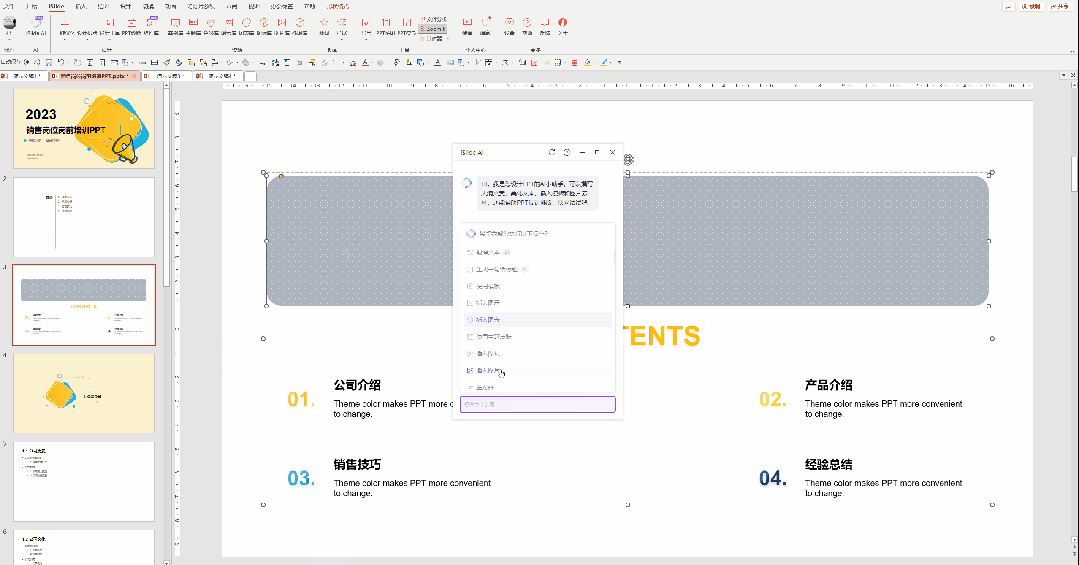The width and height of the screenshot is (1079, 565).
Task: Select slide 5 thumbnail
Action: tap(84, 482)
